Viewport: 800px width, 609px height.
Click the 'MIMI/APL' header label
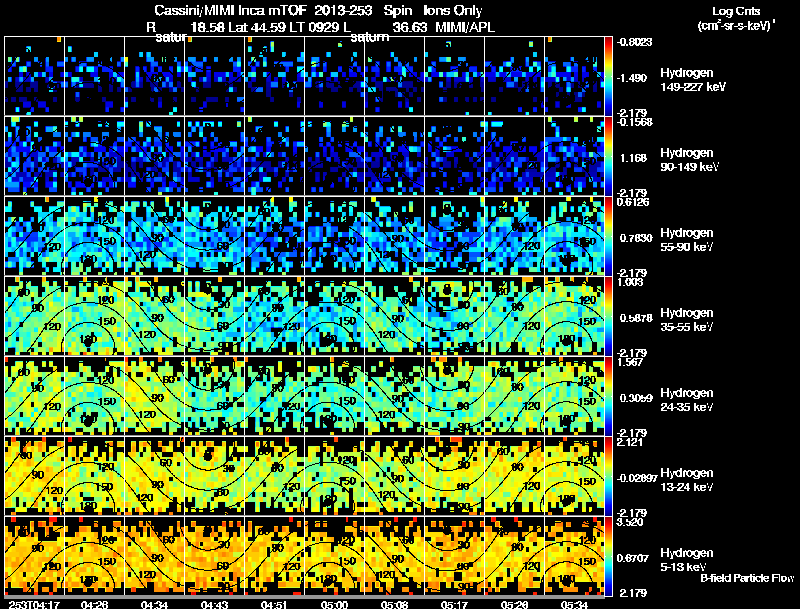click(x=465, y=28)
